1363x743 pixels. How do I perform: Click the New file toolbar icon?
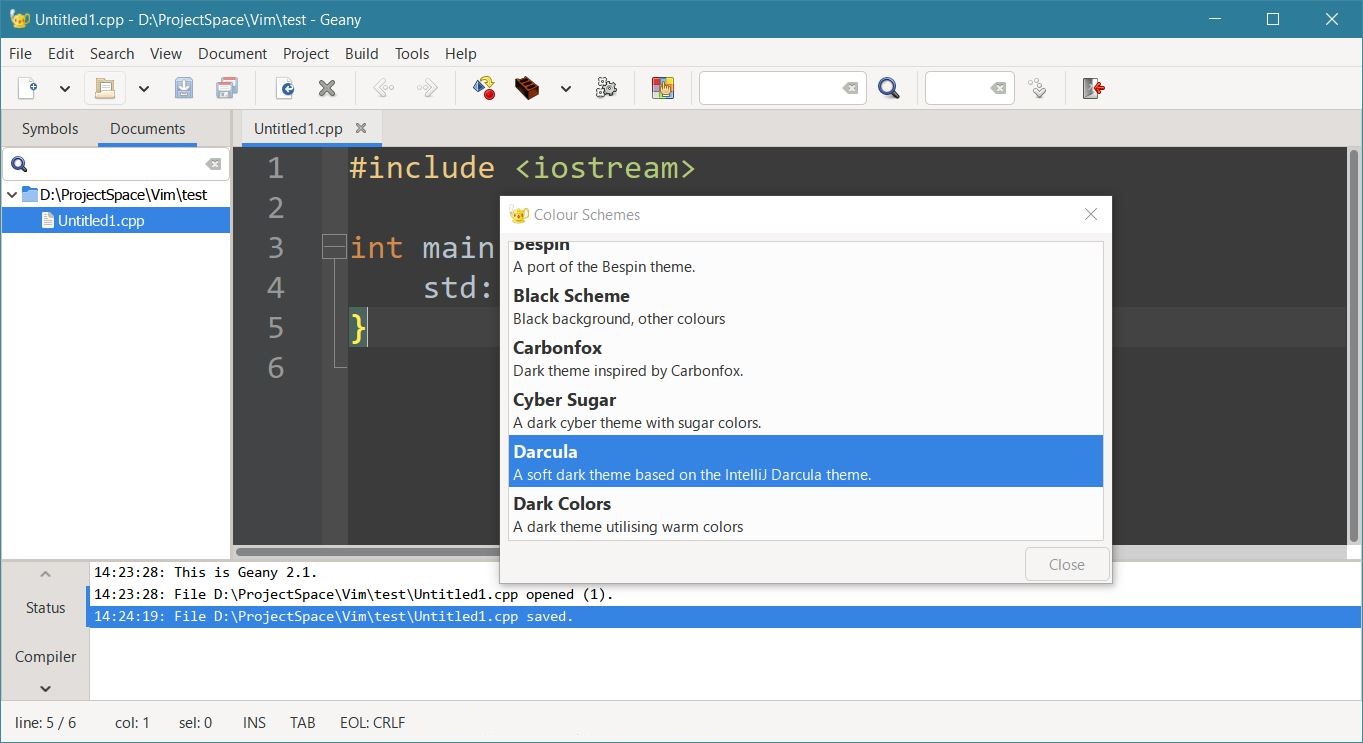pyautogui.click(x=29, y=89)
